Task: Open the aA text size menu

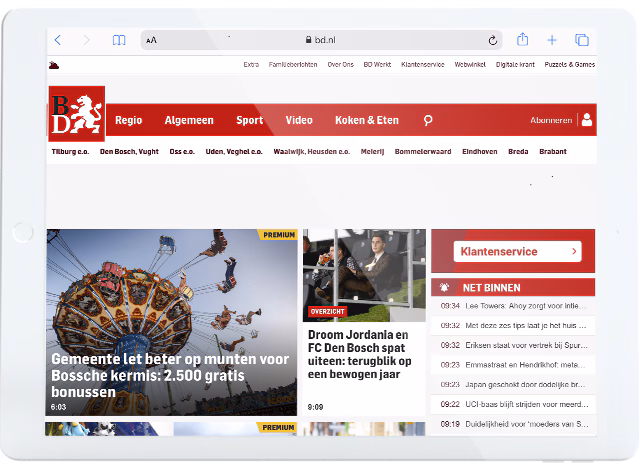Action: coord(151,40)
